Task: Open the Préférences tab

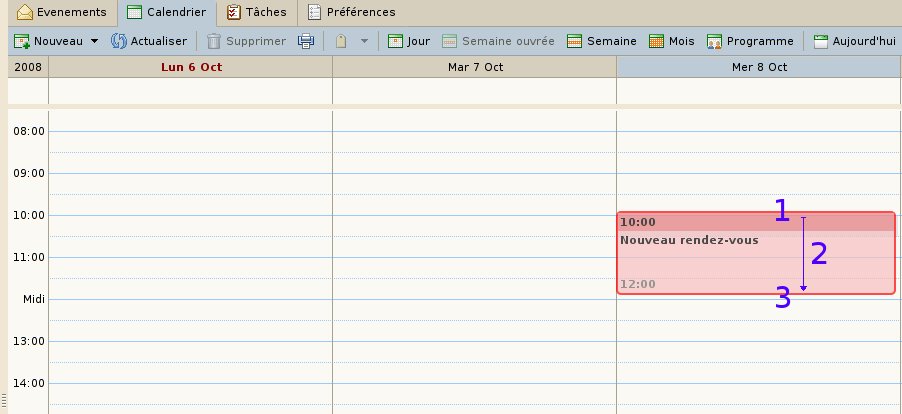Action: pyautogui.click(x=350, y=12)
